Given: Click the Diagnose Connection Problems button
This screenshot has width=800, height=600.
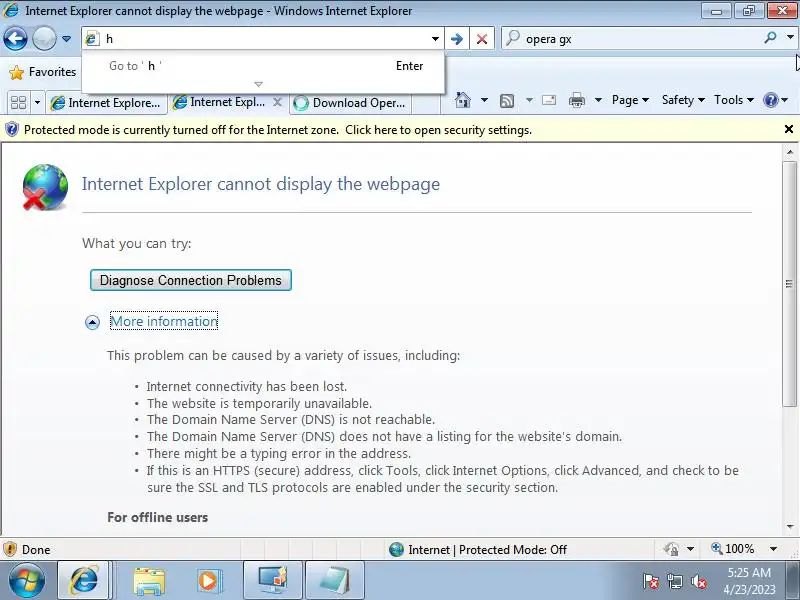Looking at the screenshot, I should click(x=191, y=280).
